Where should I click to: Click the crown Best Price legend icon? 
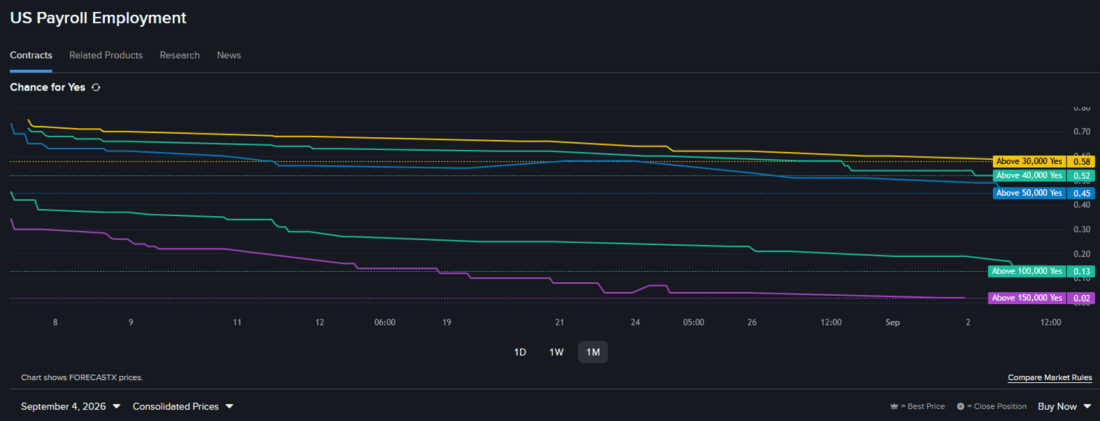click(x=894, y=406)
